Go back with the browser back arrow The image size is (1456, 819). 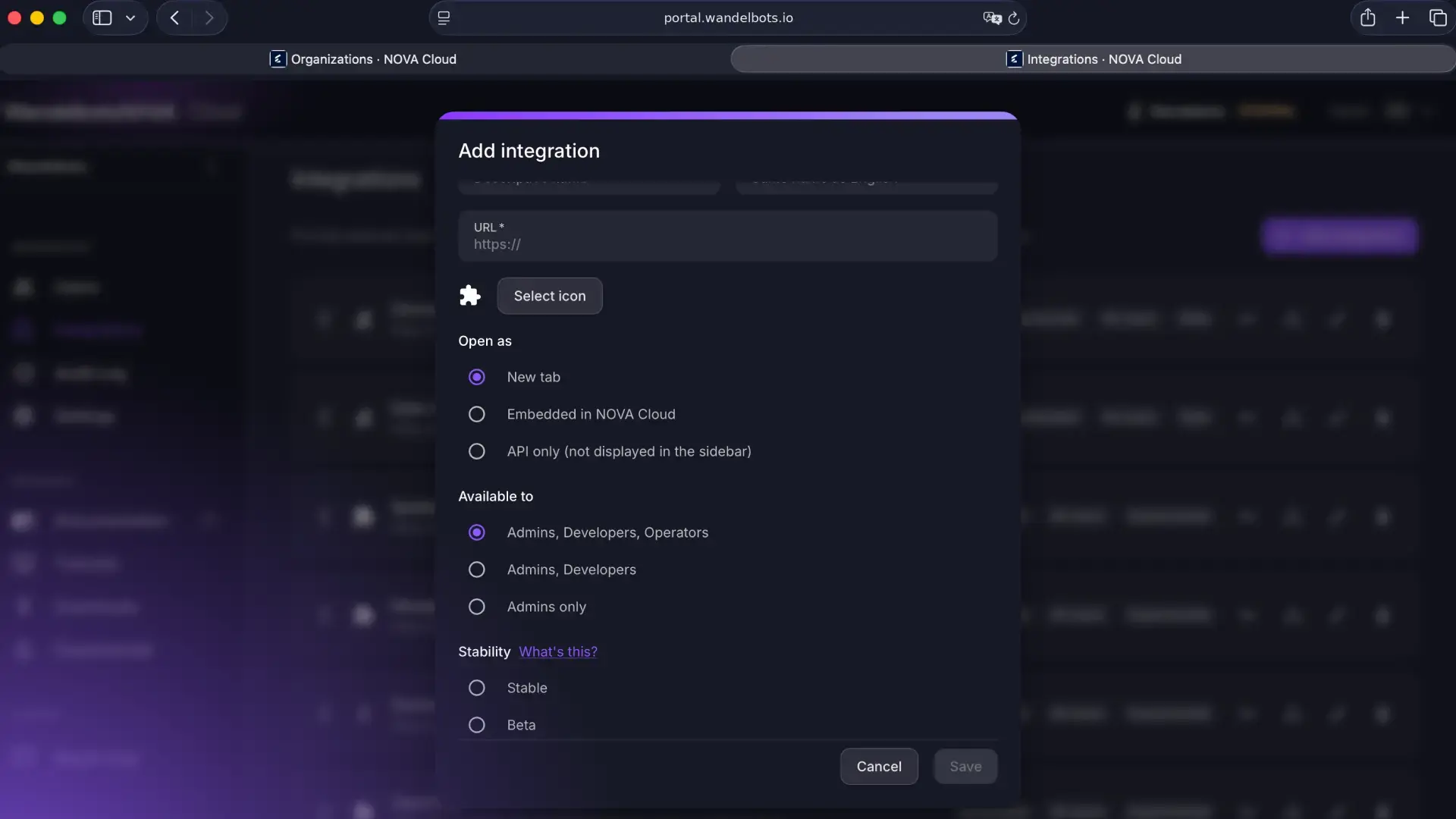click(175, 17)
